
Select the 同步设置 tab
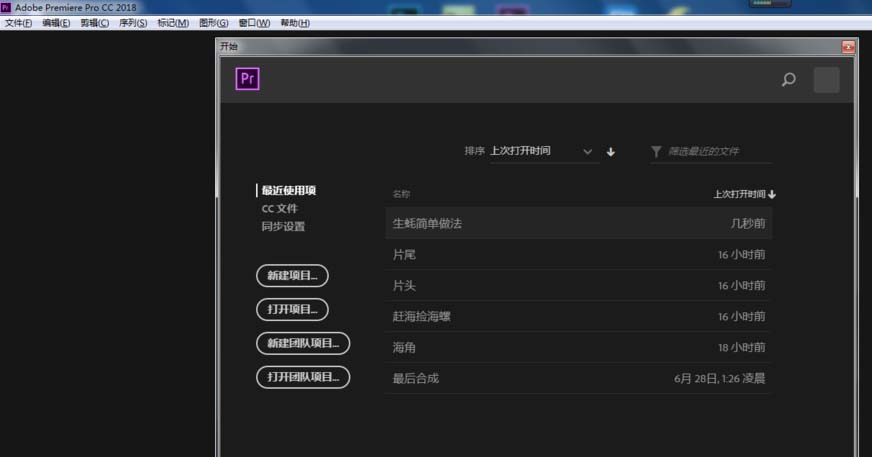283,226
